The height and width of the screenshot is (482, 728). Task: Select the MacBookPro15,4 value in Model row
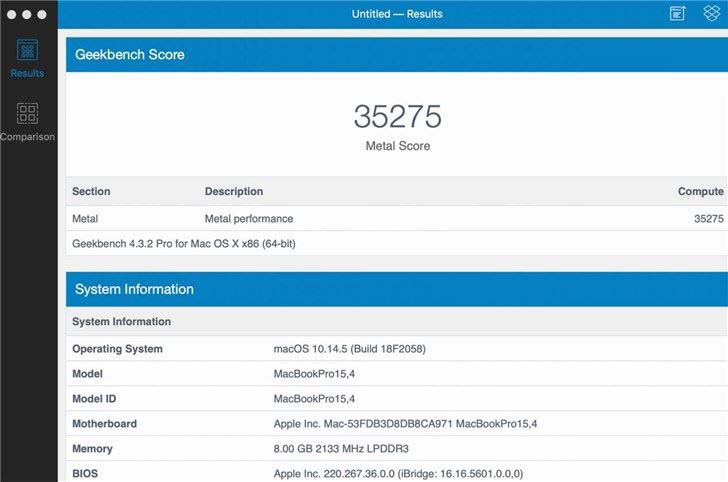point(314,374)
